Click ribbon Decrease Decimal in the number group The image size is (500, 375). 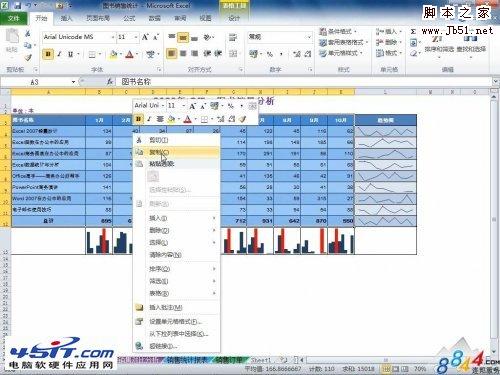(x=307, y=54)
